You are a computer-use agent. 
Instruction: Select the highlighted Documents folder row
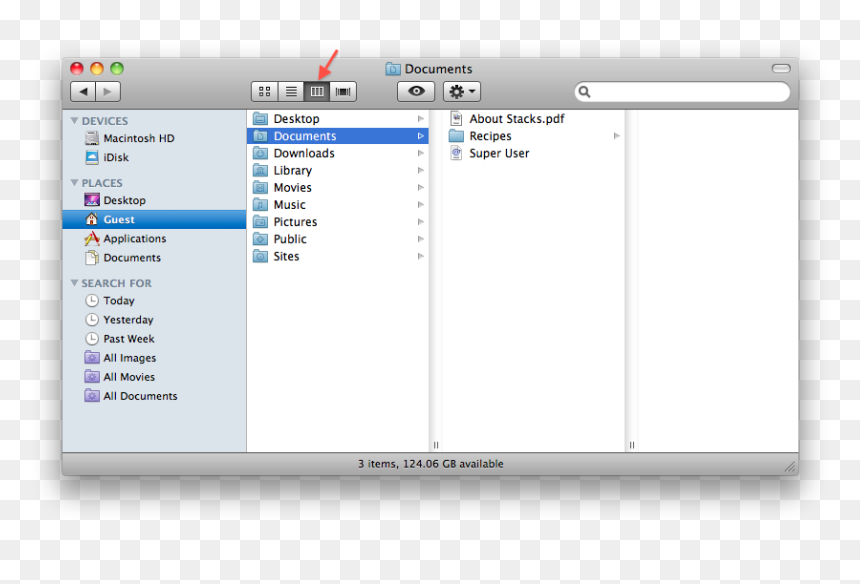pyautogui.click(x=338, y=136)
